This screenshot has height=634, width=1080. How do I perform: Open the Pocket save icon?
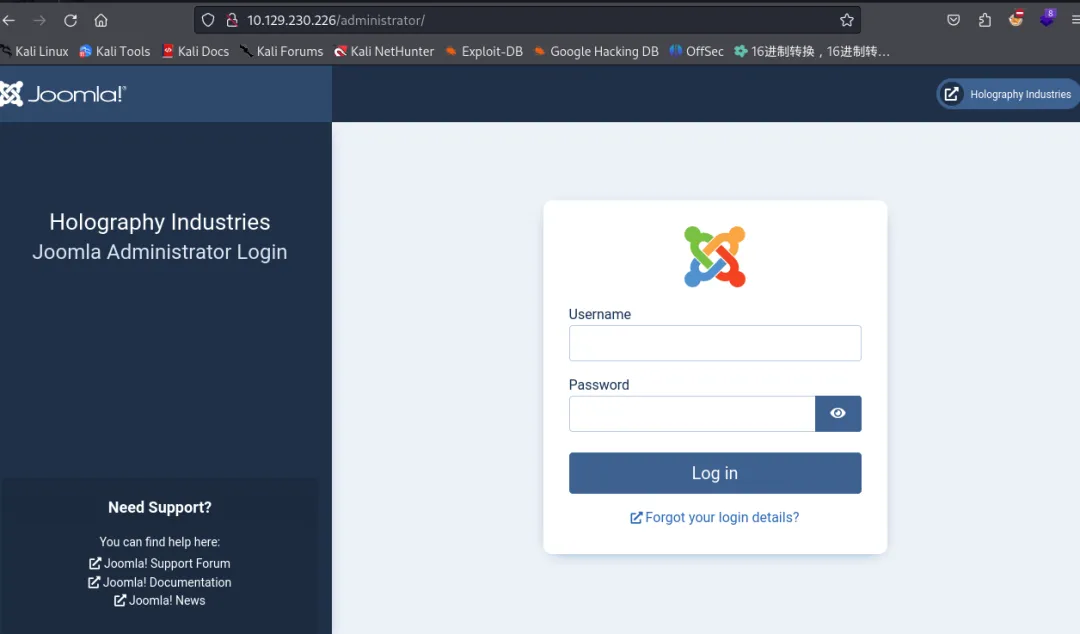953,20
